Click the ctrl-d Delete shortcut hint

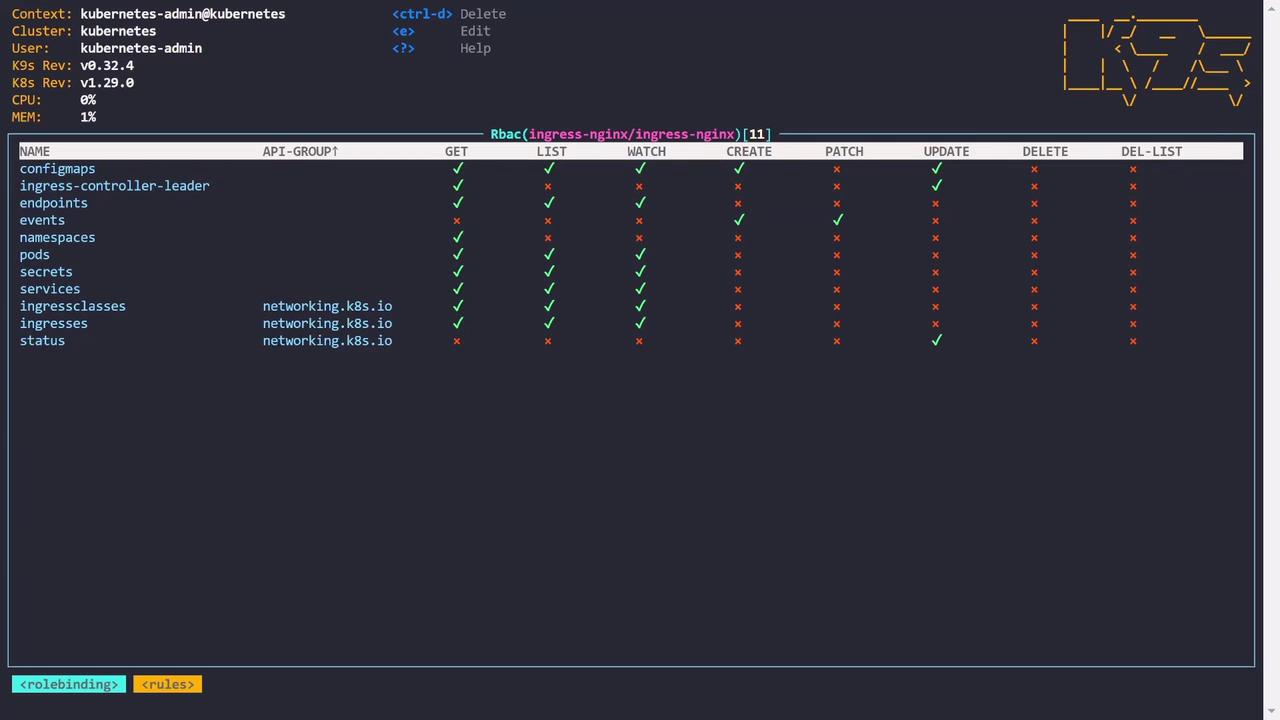tap(449, 14)
